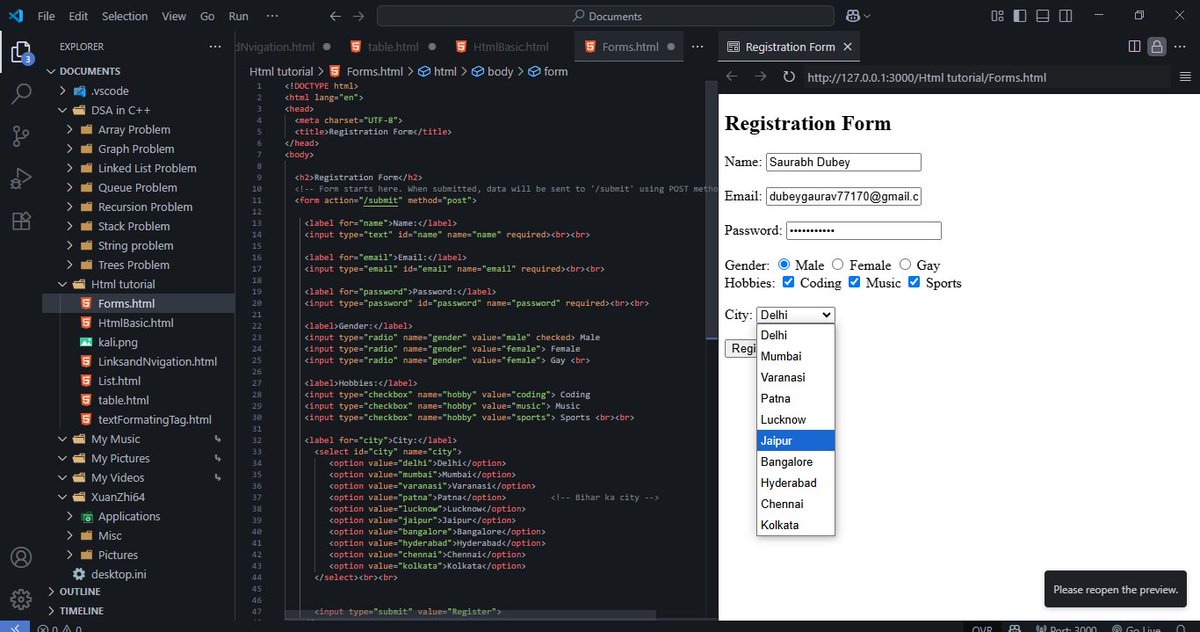Expand the OUTLINE section
Image resolution: width=1200 pixels, height=632 pixels.
click(x=137, y=591)
